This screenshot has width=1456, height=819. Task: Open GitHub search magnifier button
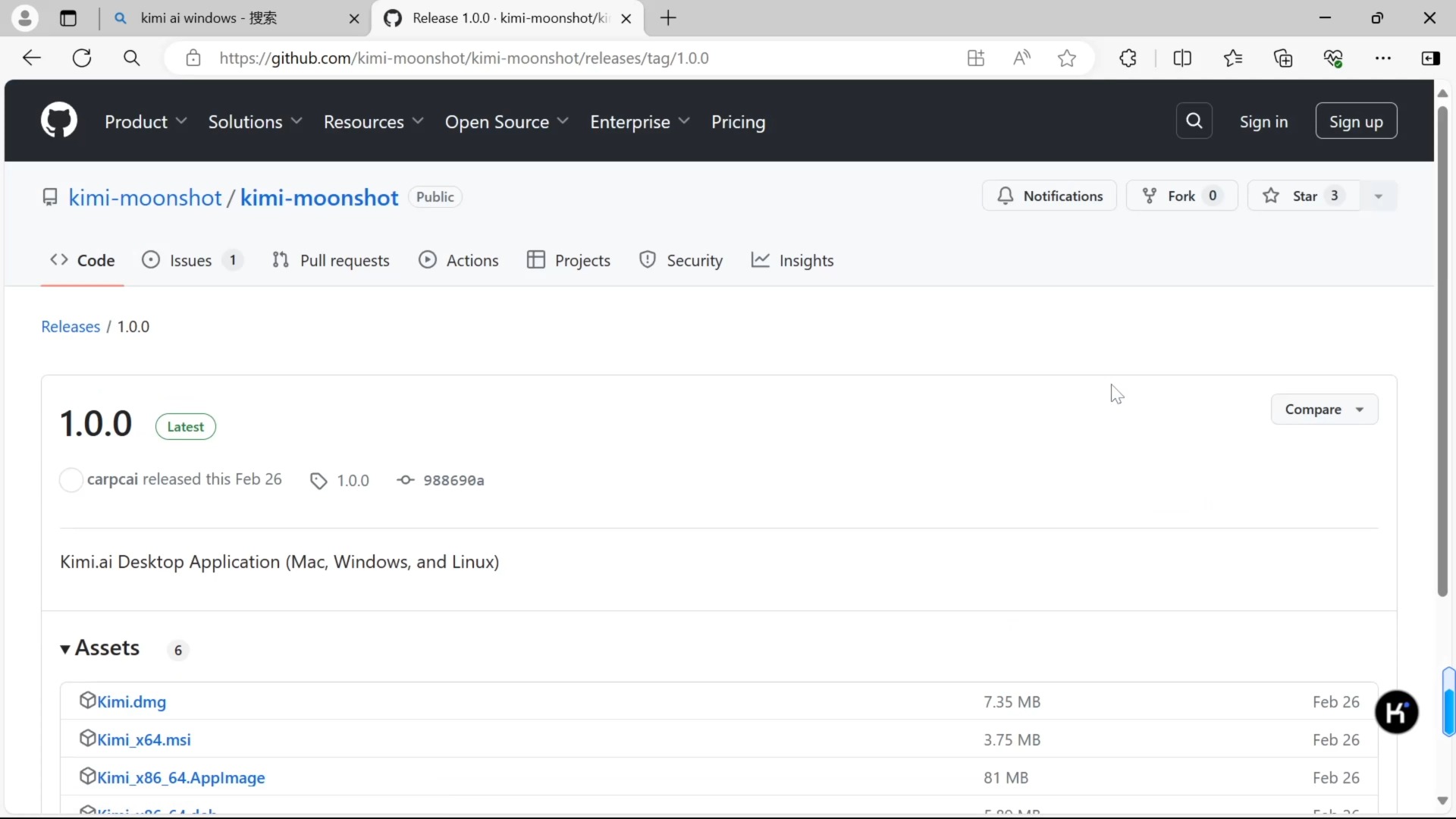[x=1194, y=121]
